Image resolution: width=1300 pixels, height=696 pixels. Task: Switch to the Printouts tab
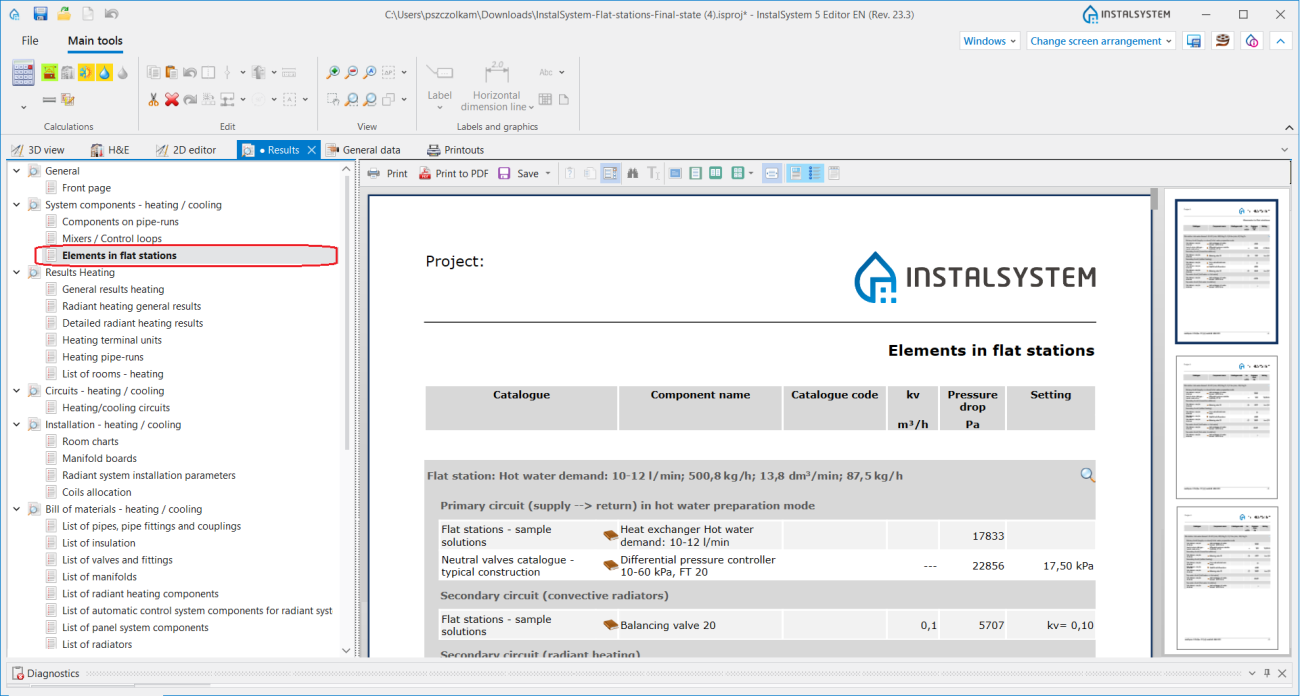pyautogui.click(x=456, y=150)
